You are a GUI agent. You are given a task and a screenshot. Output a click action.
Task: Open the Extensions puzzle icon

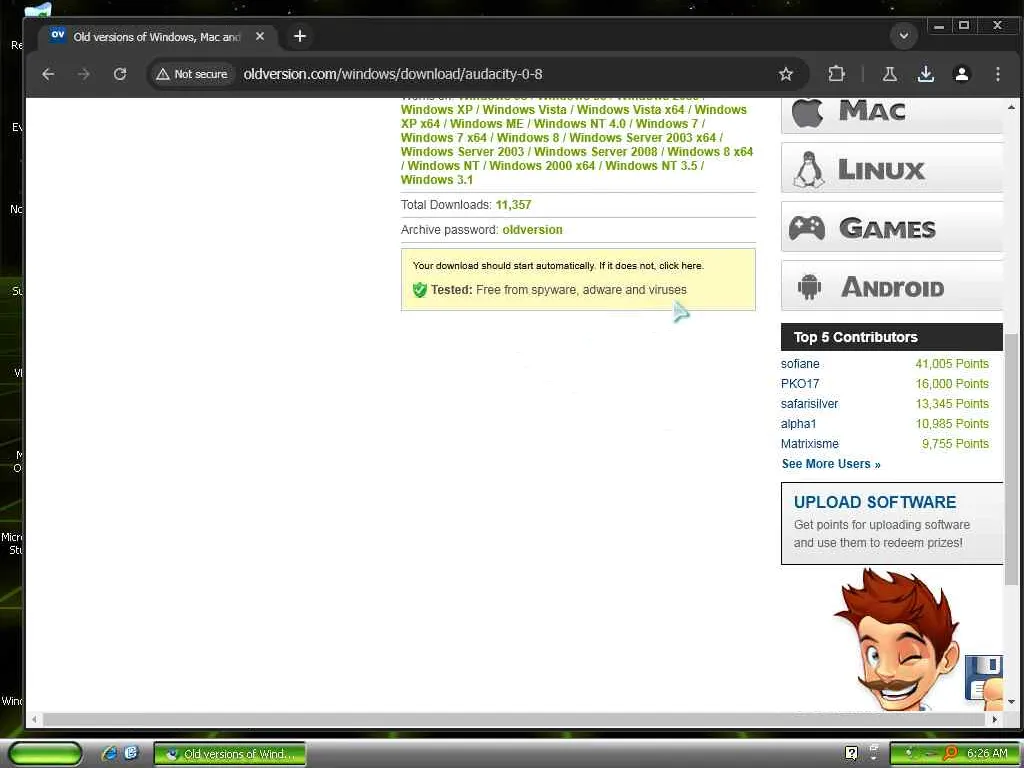click(x=836, y=74)
